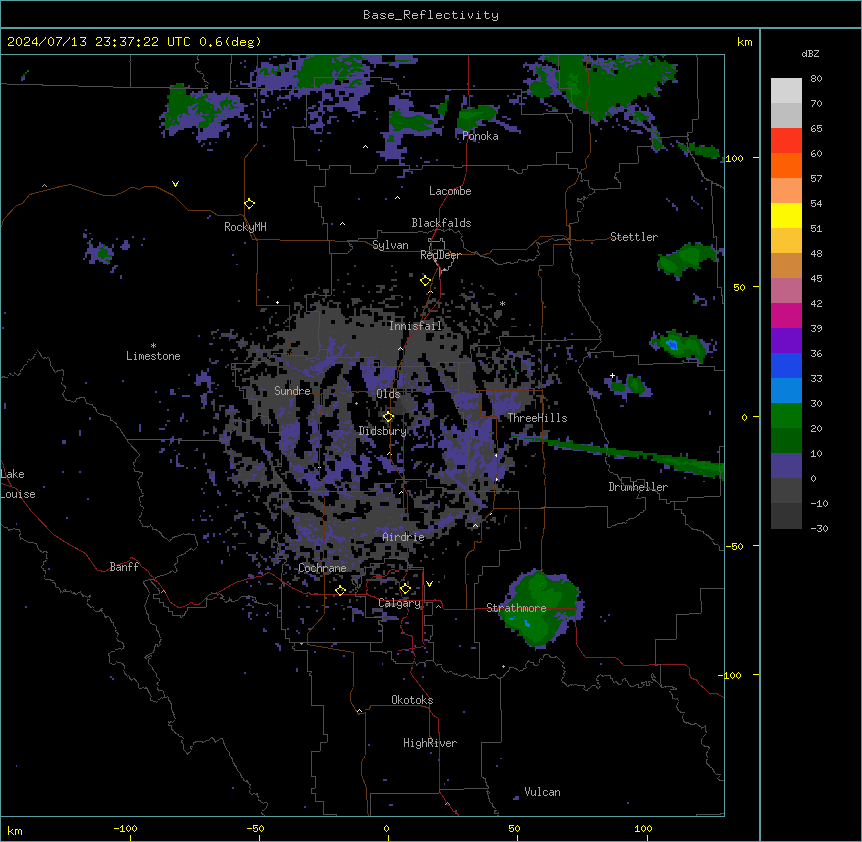862x842 pixels.
Task: Click the yellow station marker south of RedDeer
Action: pos(425,281)
